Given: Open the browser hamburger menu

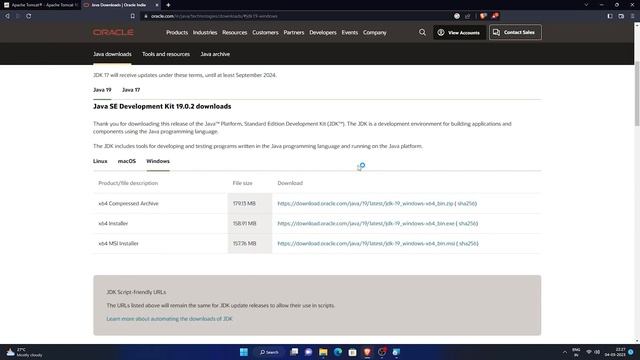Looking at the screenshot, I should tap(632, 16).
